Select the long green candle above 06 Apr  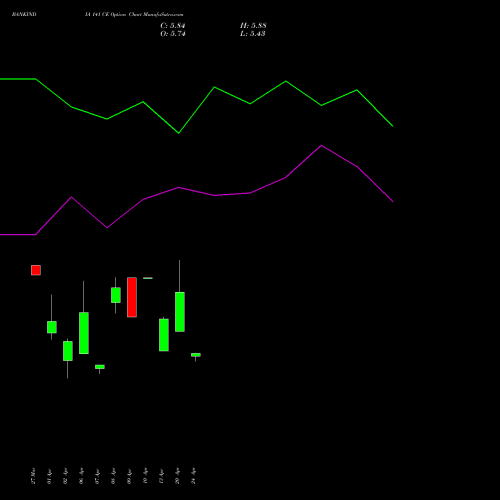tap(84, 333)
